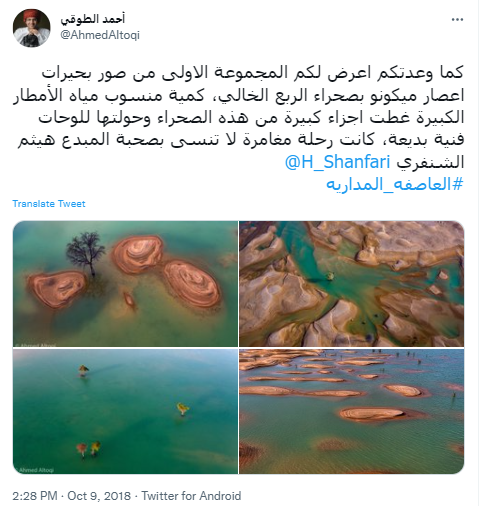The height and width of the screenshot is (506, 483).
Task: Open the three-dot more options menu
Action: tap(457, 20)
